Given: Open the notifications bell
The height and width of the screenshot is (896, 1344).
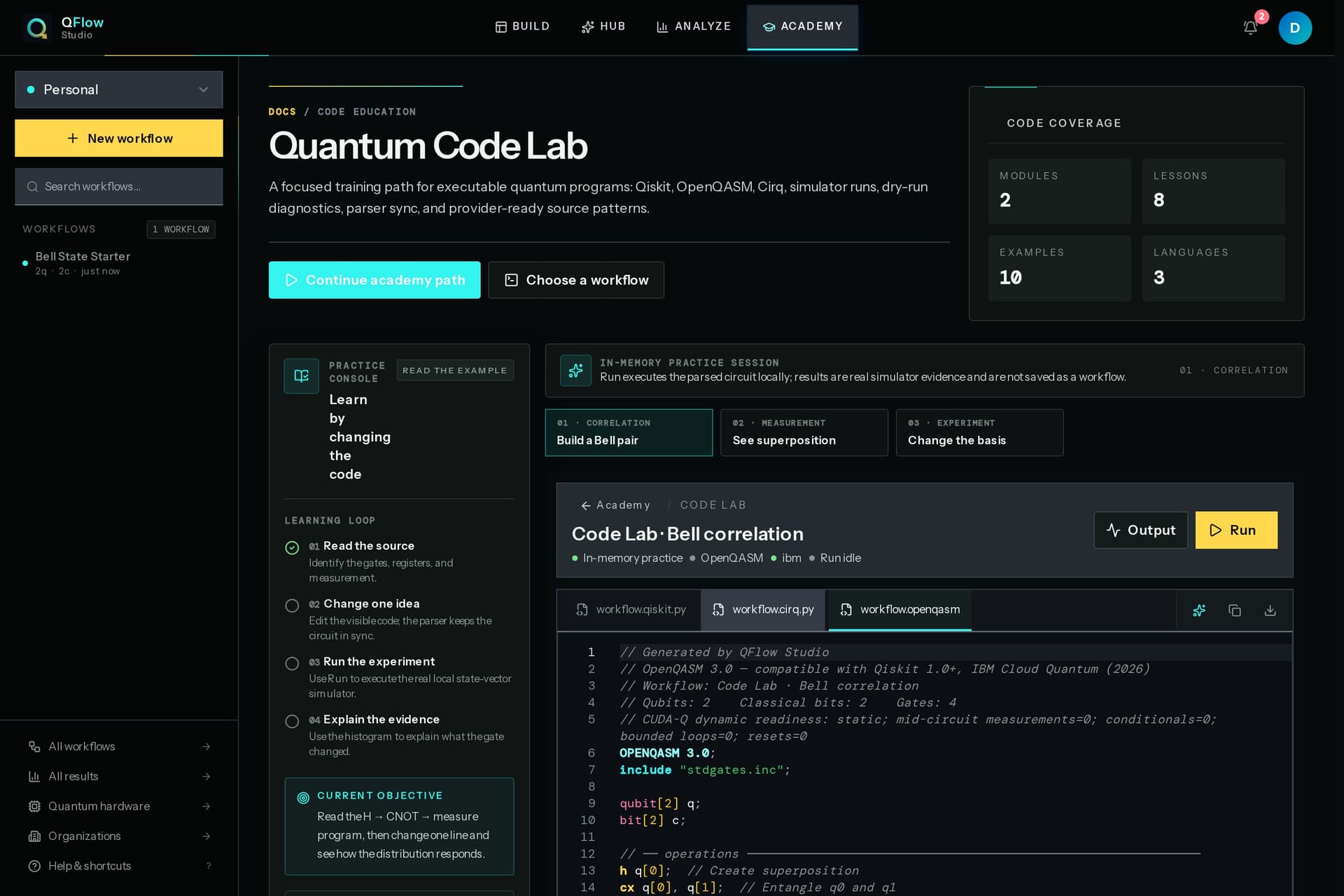Looking at the screenshot, I should point(1250,28).
